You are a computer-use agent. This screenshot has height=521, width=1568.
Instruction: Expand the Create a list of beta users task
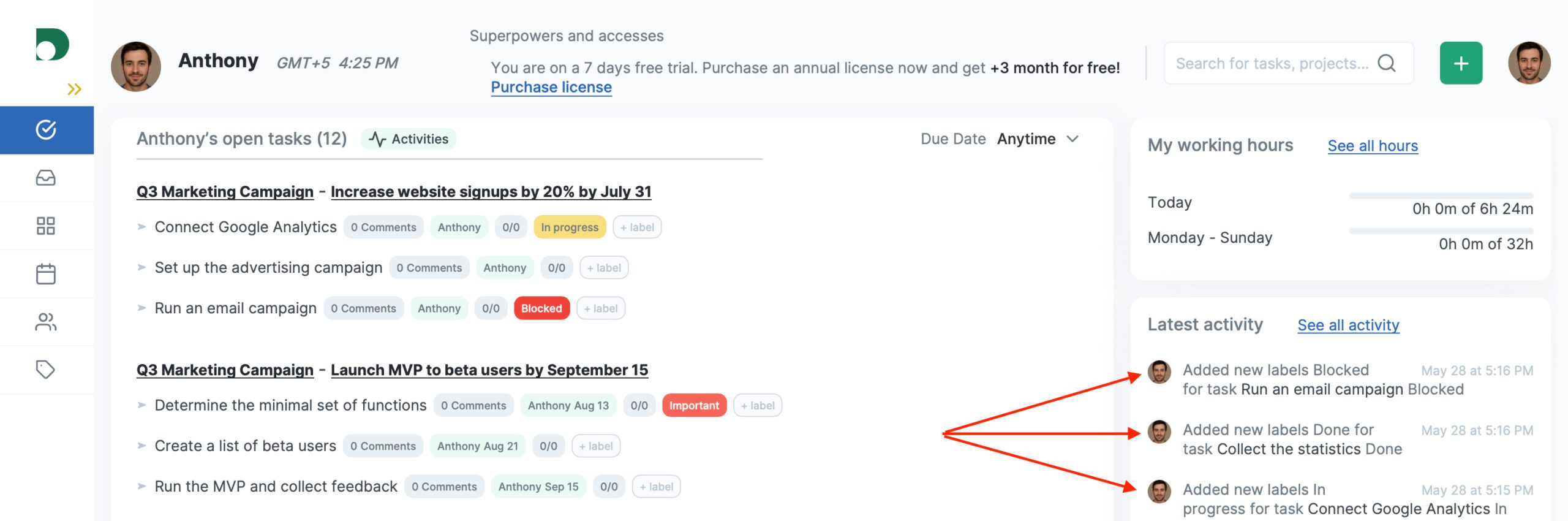point(142,446)
